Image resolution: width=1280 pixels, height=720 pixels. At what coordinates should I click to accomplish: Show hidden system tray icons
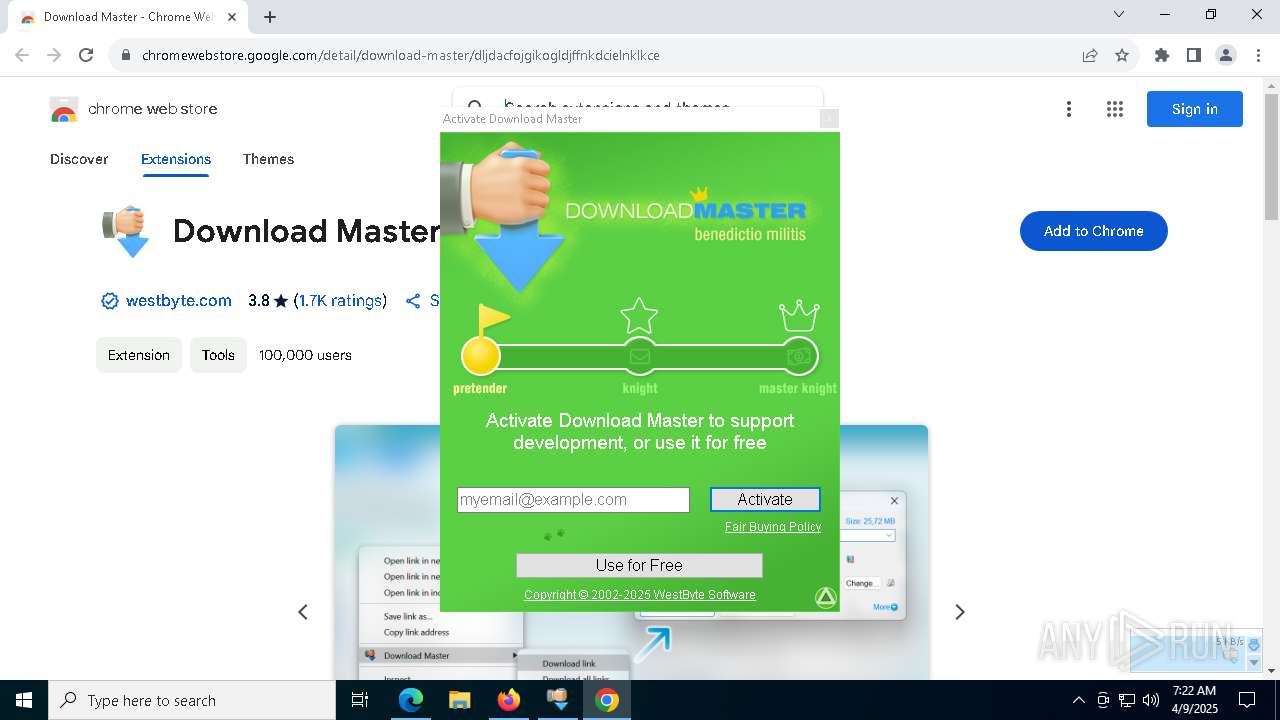1078,700
